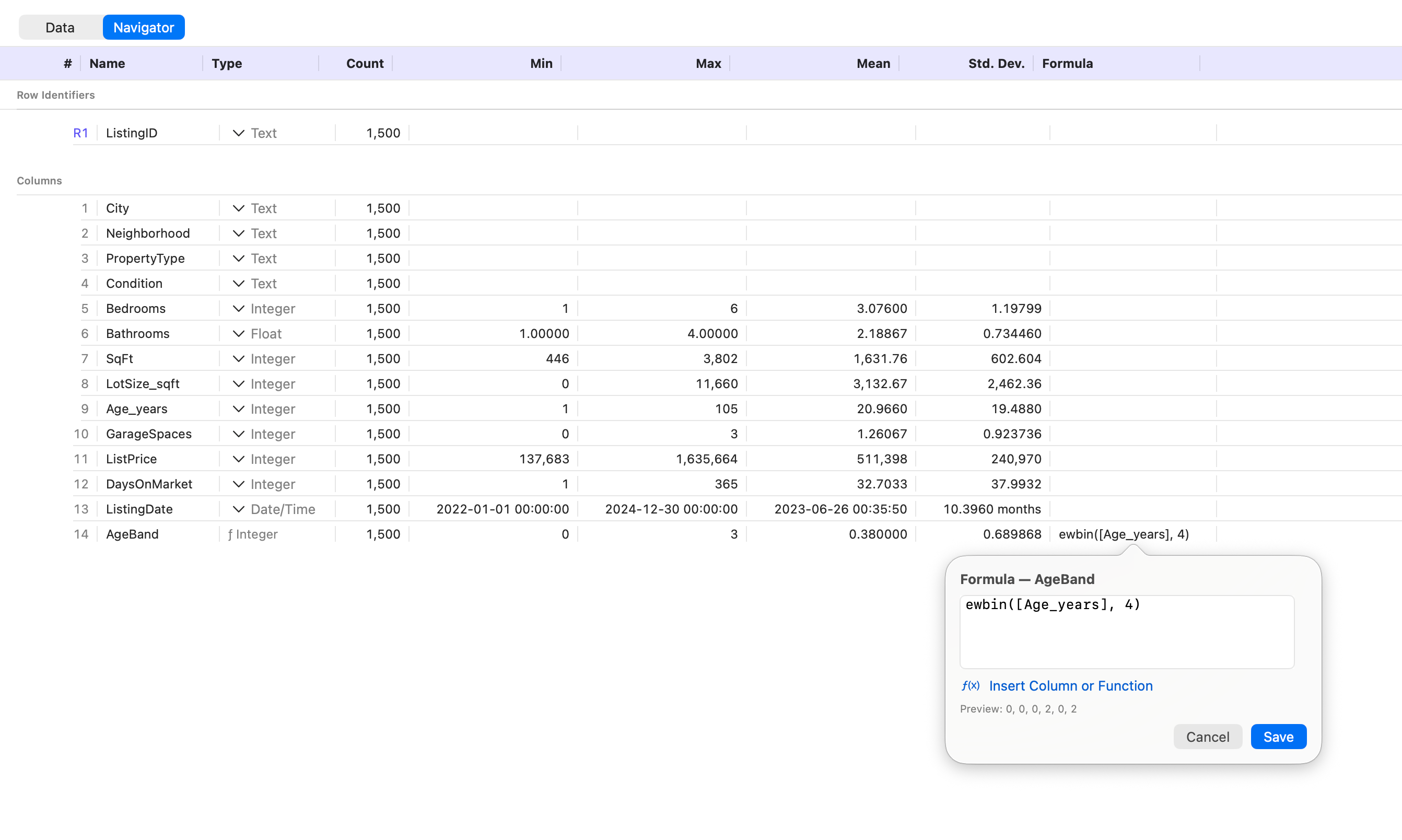Click into the formula text editor
This screenshot has height=840, width=1402.
coord(1126,632)
